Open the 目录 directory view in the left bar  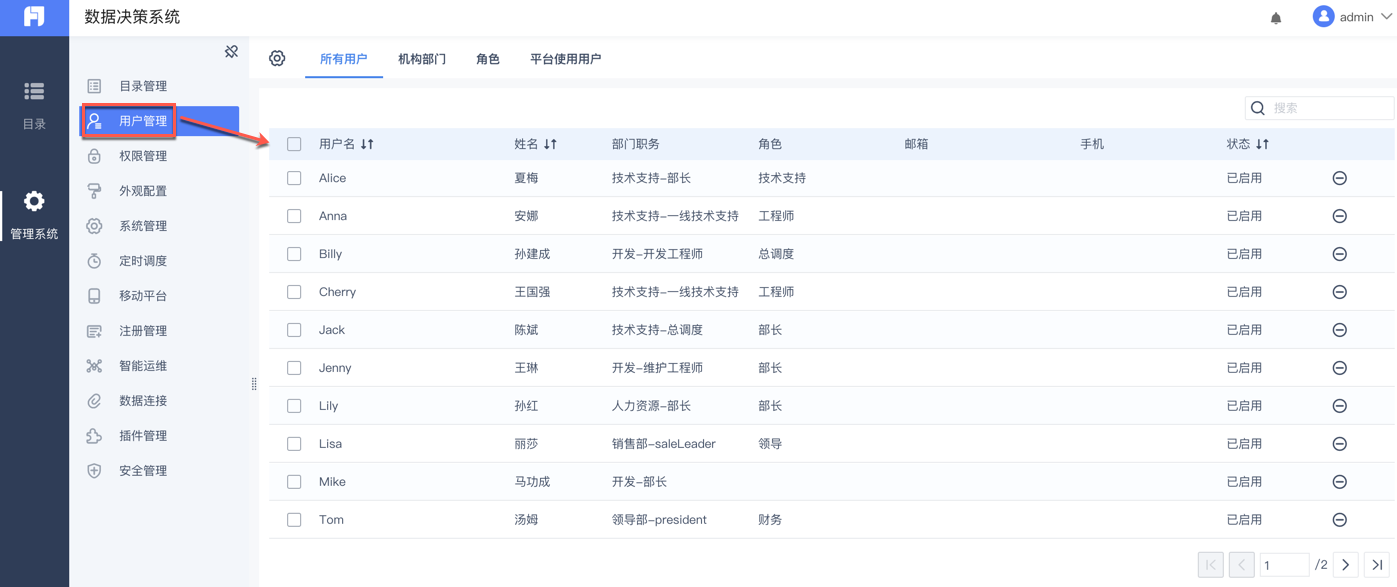(34, 104)
